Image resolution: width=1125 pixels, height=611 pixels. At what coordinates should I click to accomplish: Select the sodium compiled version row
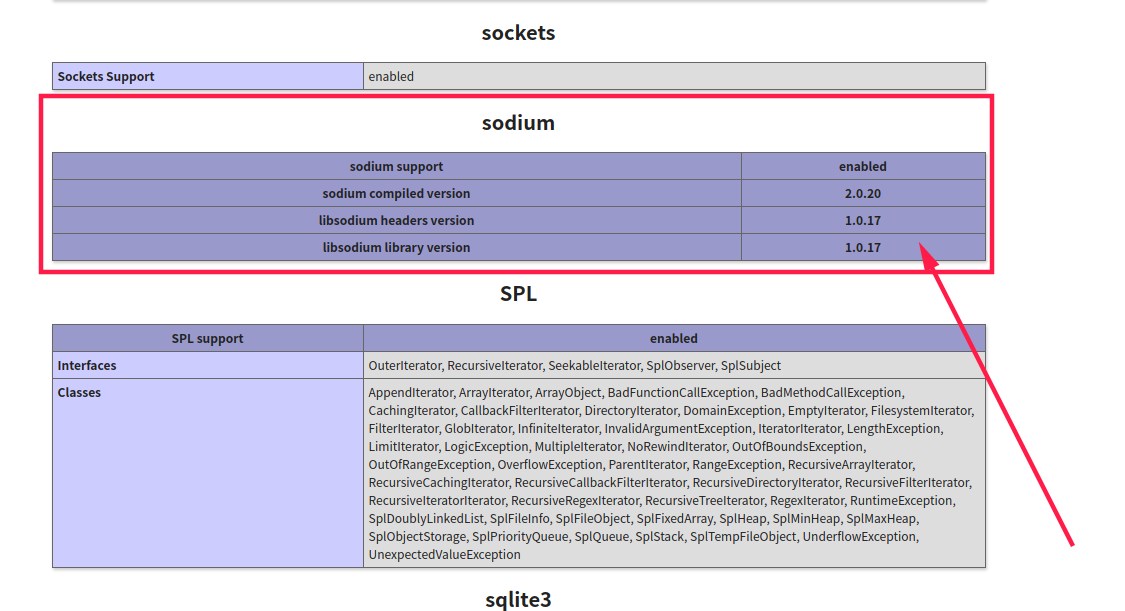pyautogui.click(x=396, y=193)
